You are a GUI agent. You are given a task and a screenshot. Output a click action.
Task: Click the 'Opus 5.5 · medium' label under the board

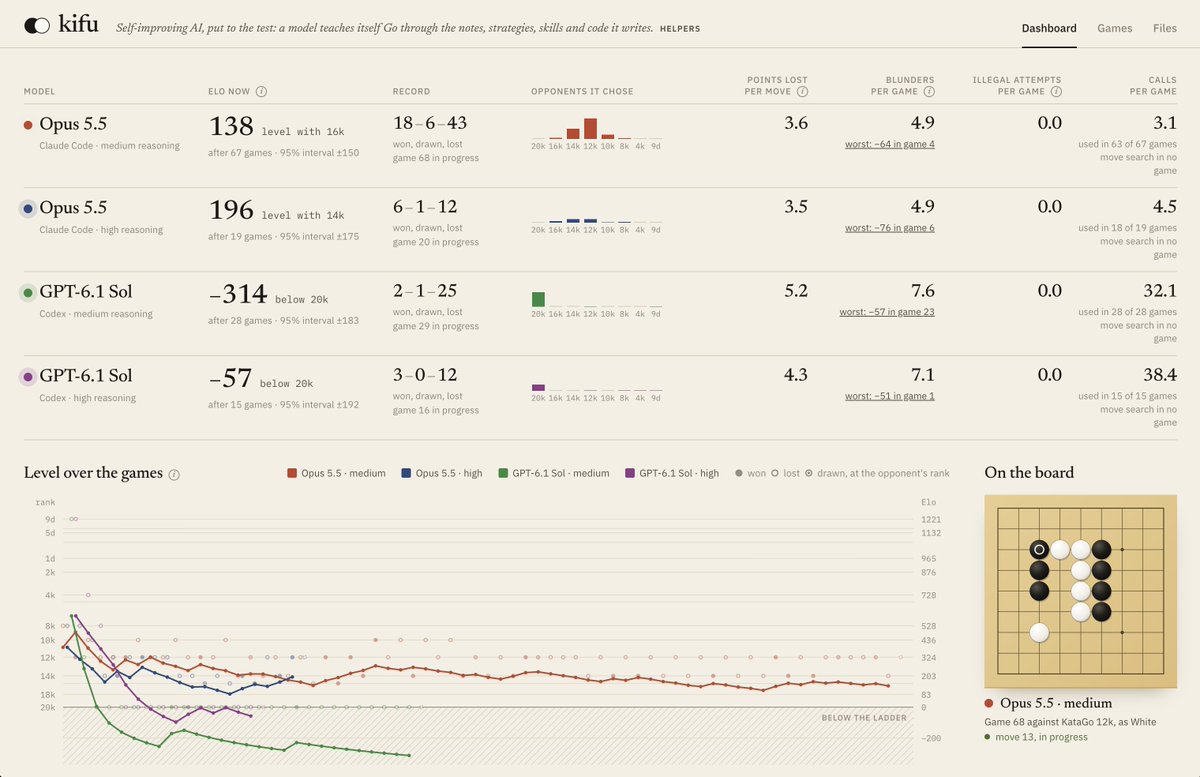pyautogui.click(x=1054, y=703)
